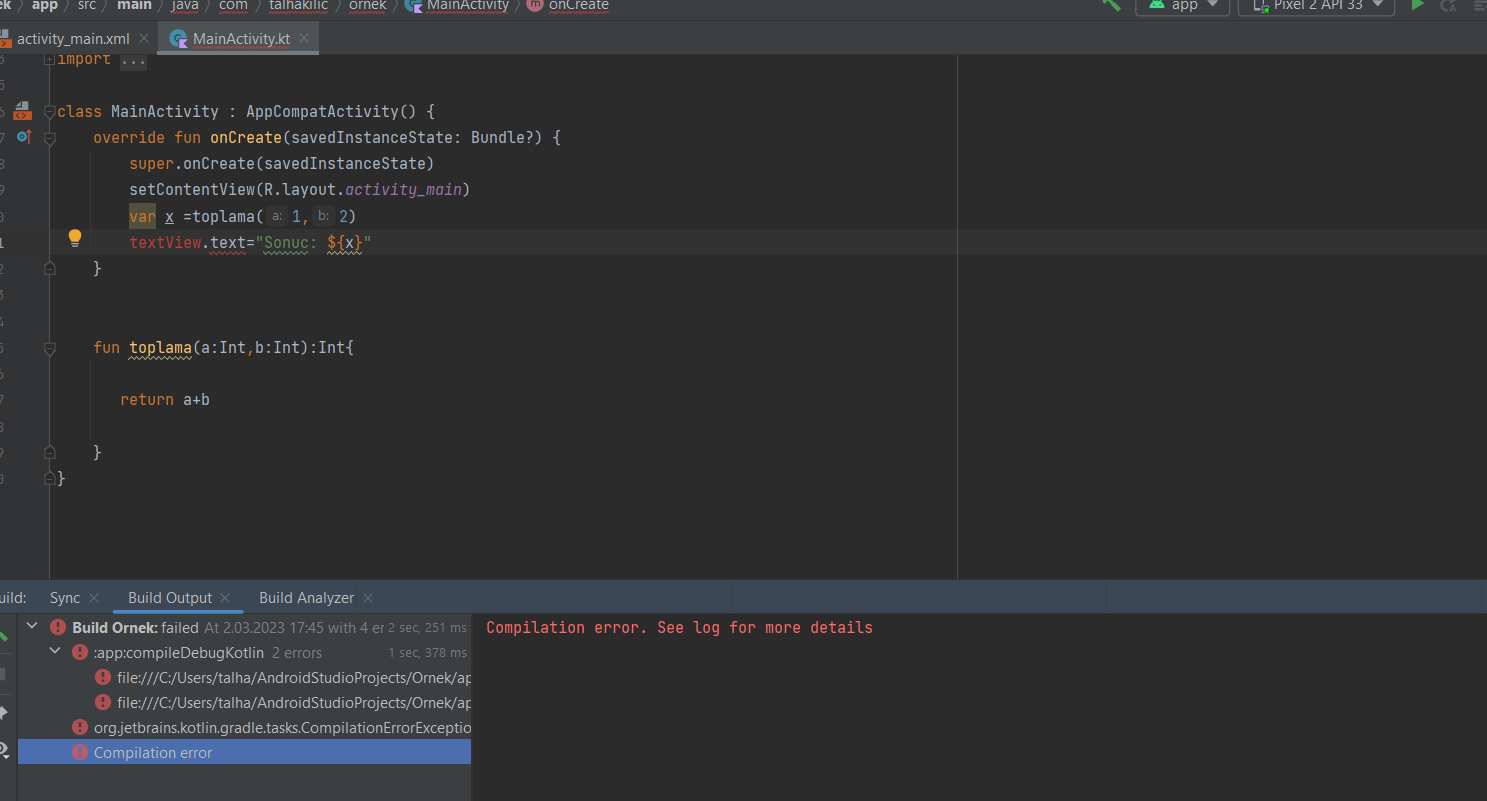1487x801 pixels.
Task: Select the CompilationErrorException tree entry
Action: (x=282, y=728)
